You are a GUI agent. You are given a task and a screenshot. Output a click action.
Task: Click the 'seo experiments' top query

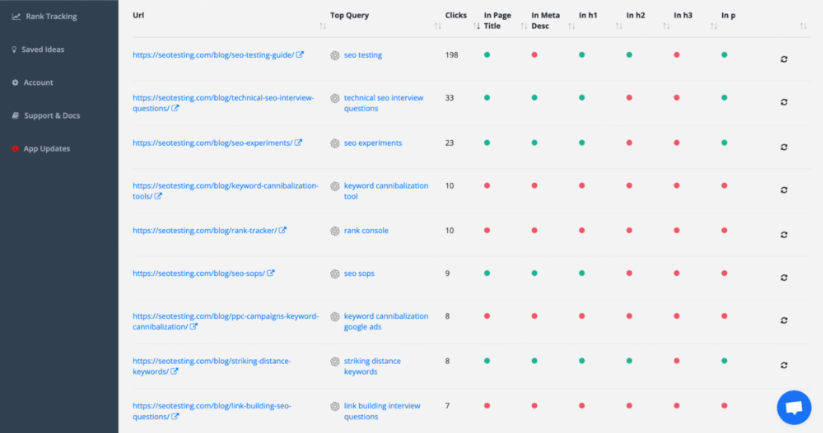tap(373, 143)
